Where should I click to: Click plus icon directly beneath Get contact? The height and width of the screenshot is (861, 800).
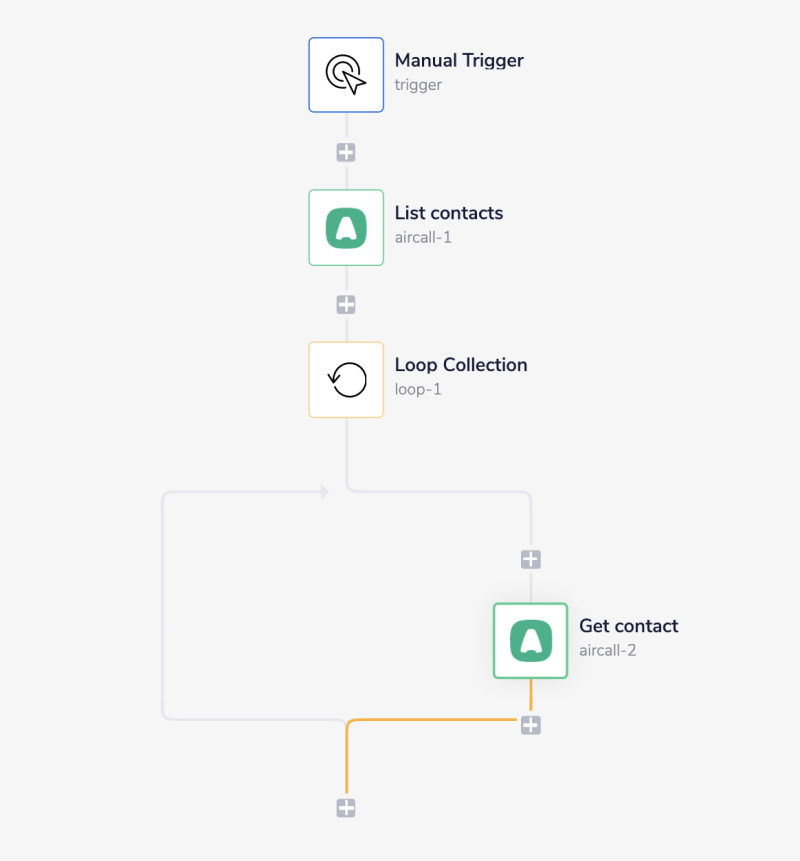tap(530, 725)
